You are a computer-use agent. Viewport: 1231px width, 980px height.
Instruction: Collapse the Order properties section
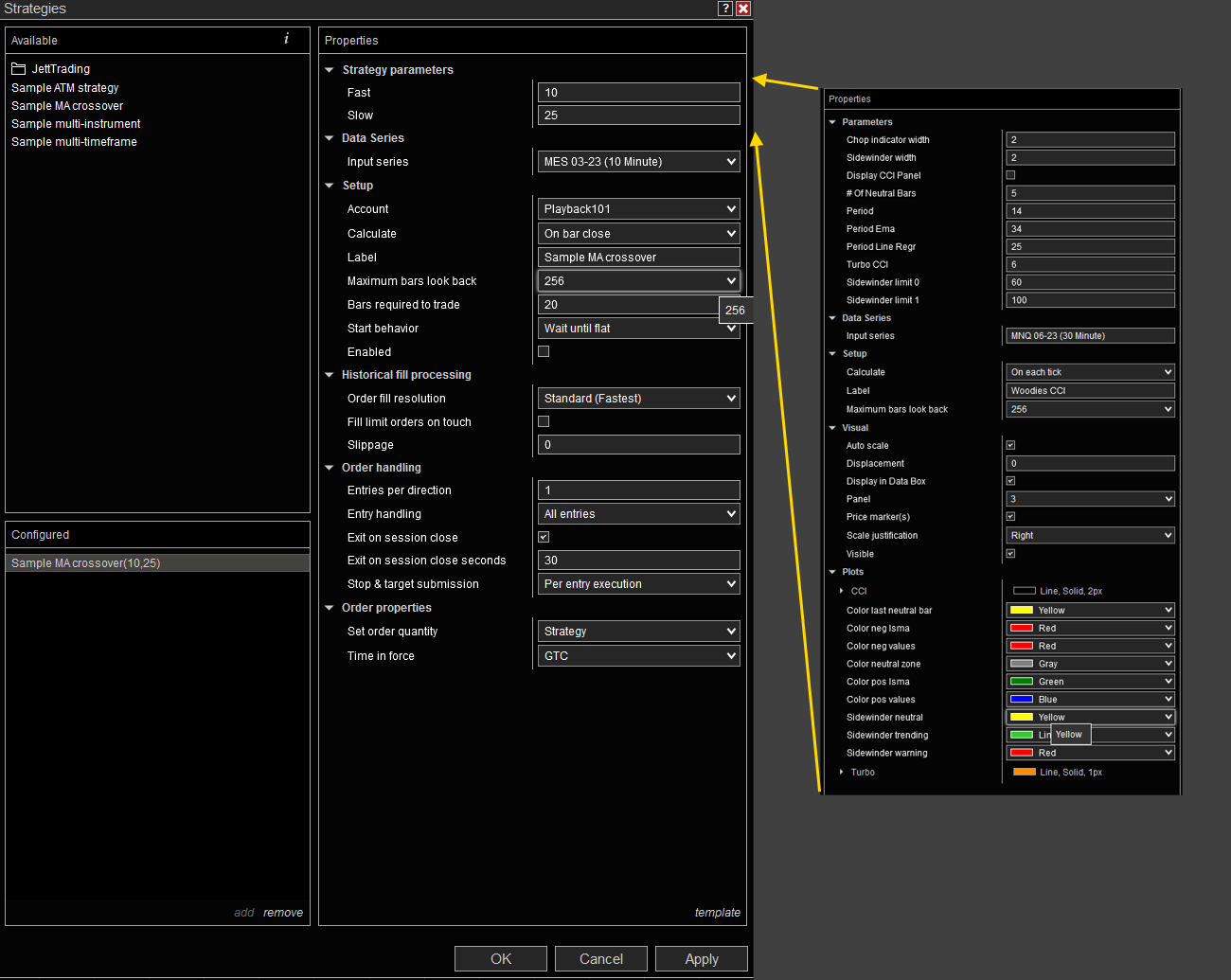coord(330,608)
